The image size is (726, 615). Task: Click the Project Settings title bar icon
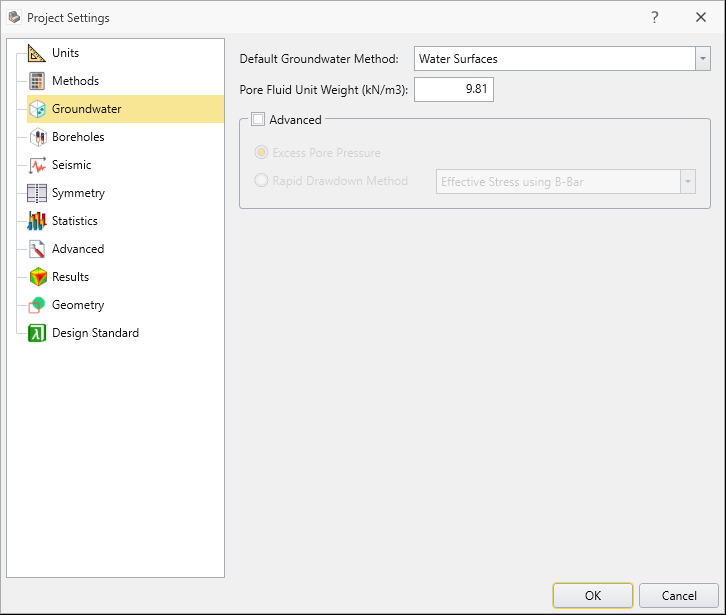click(x=14, y=18)
